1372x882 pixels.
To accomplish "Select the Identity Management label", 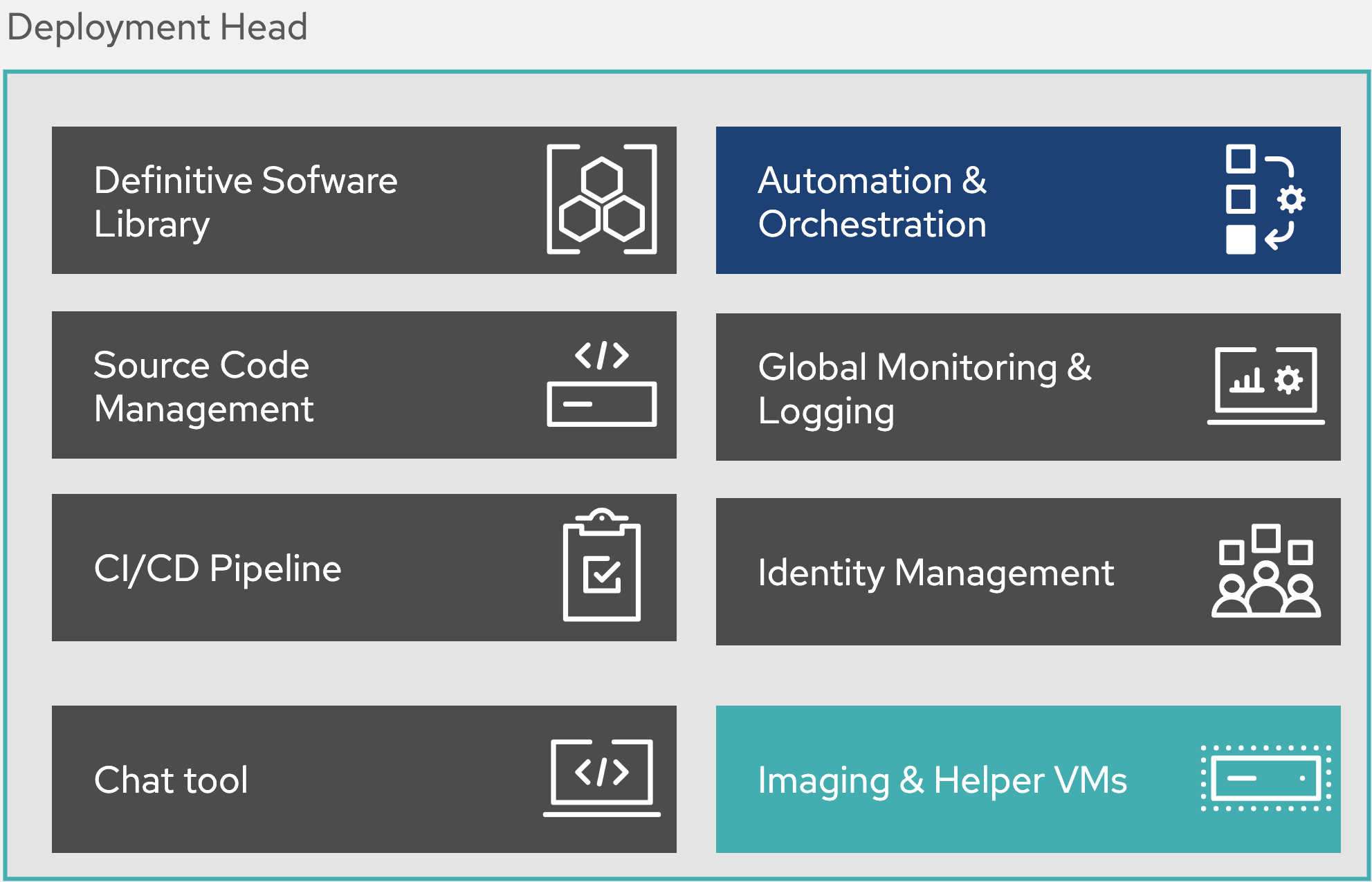I will coord(935,573).
